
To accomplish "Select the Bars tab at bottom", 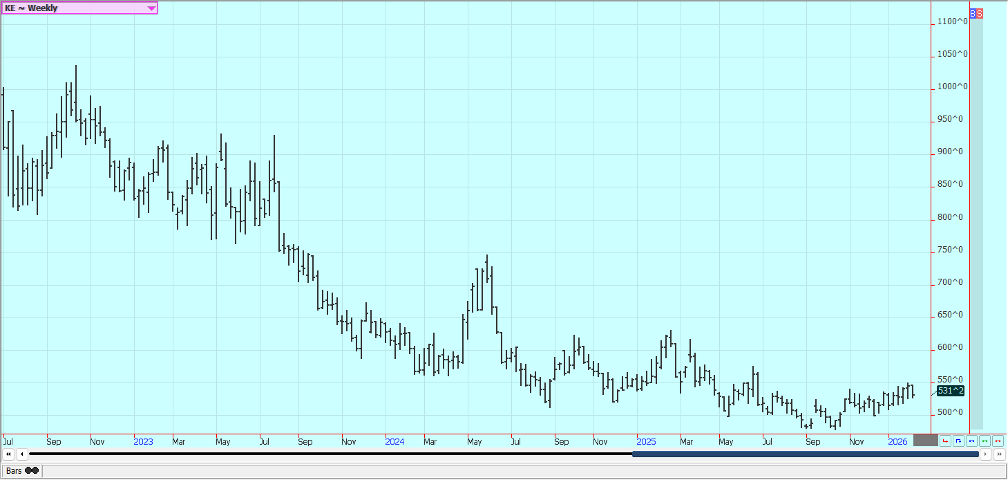I will point(21,470).
